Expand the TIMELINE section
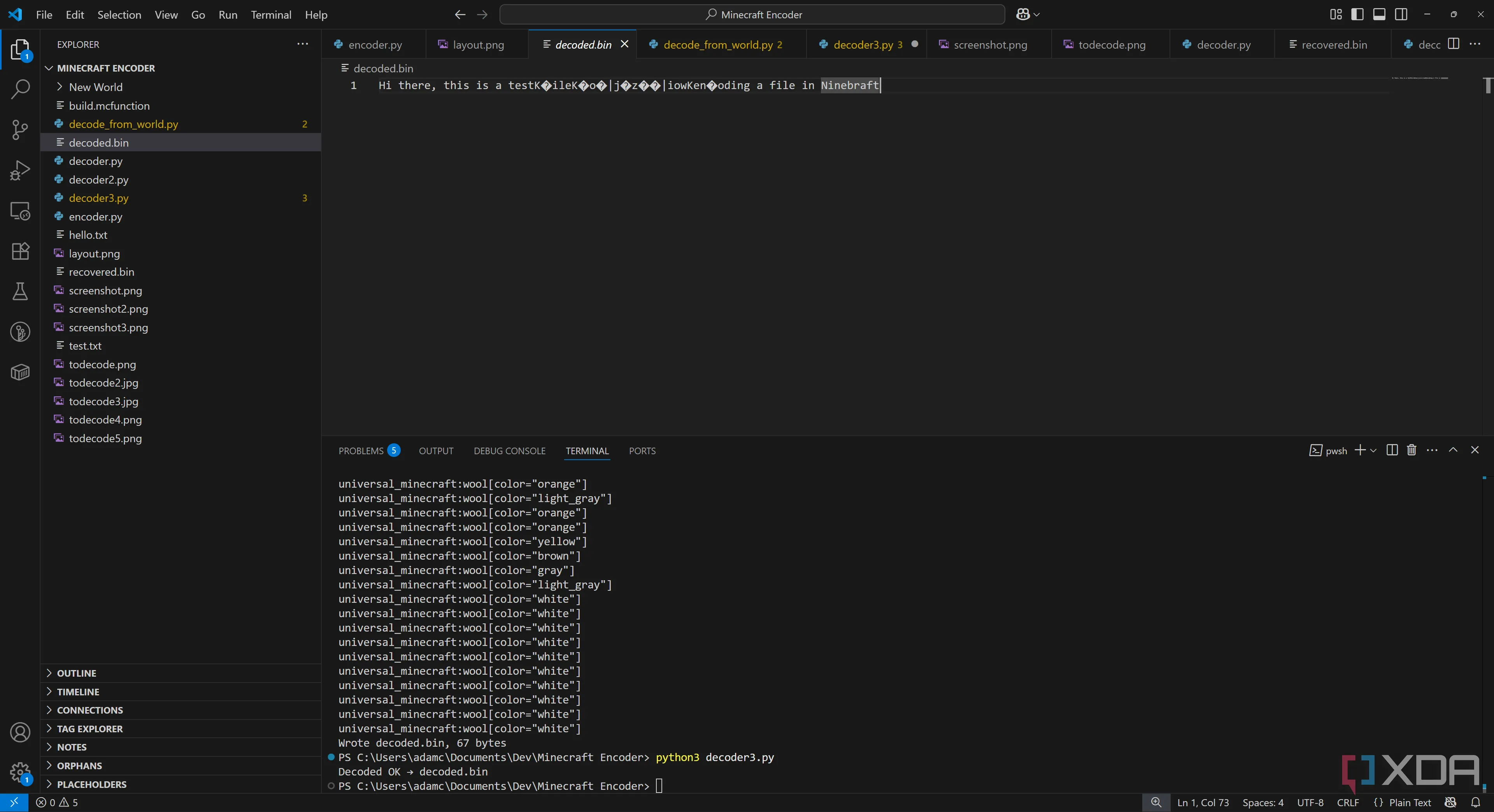Image resolution: width=1494 pixels, height=812 pixels. tap(181, 691)
